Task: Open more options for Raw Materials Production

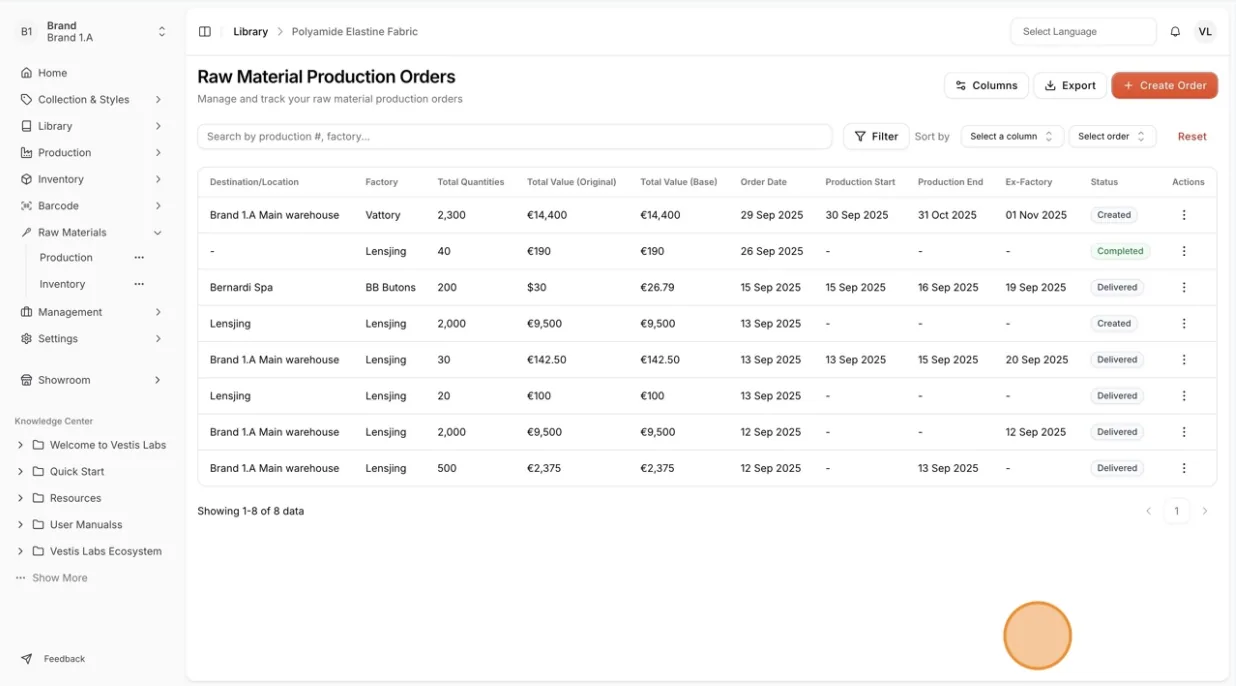Action: coord(139,258)
